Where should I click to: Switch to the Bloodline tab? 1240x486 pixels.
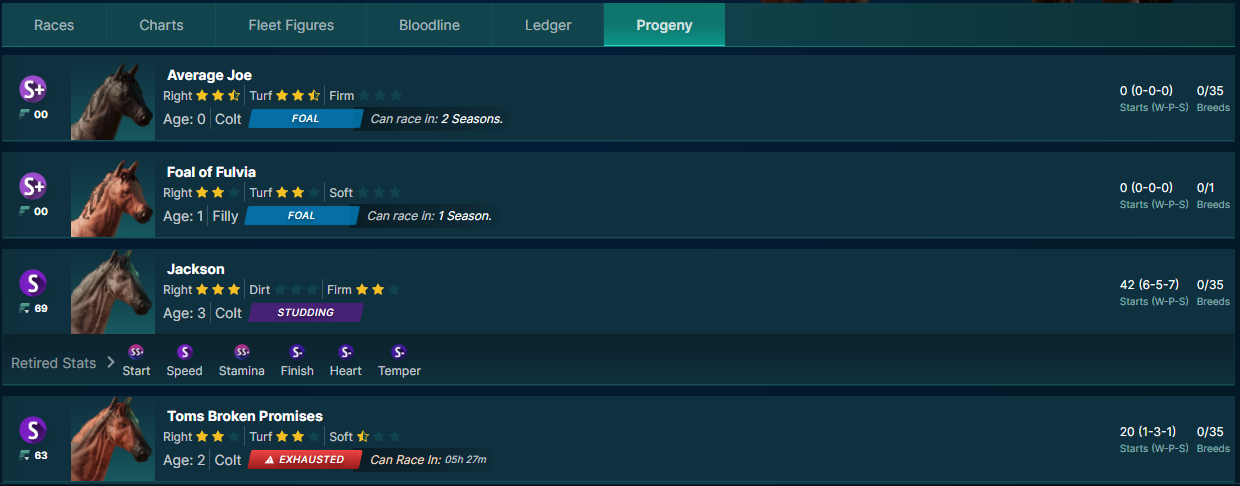tap(429, 25)
